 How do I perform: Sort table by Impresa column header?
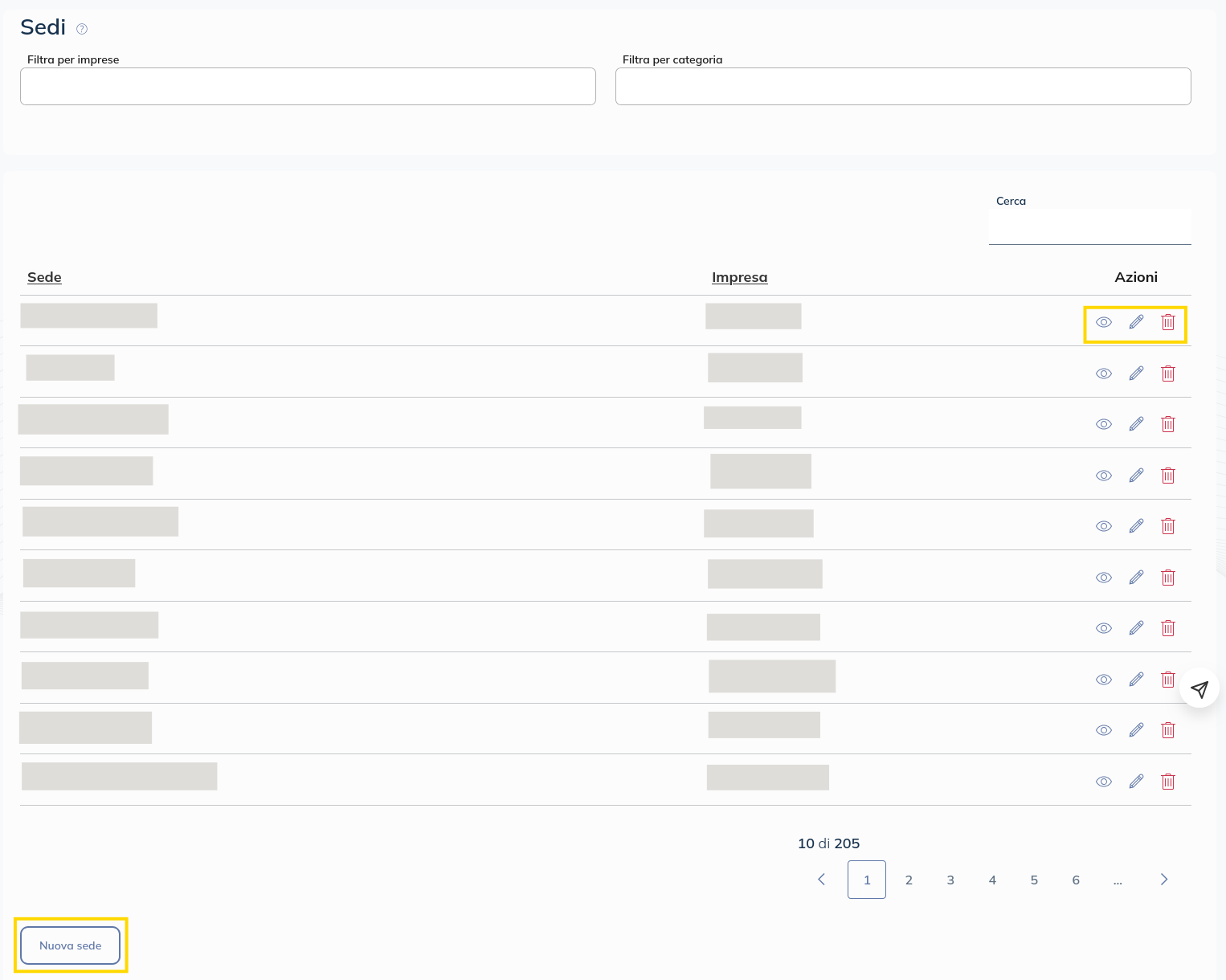[x=739, y=277]
